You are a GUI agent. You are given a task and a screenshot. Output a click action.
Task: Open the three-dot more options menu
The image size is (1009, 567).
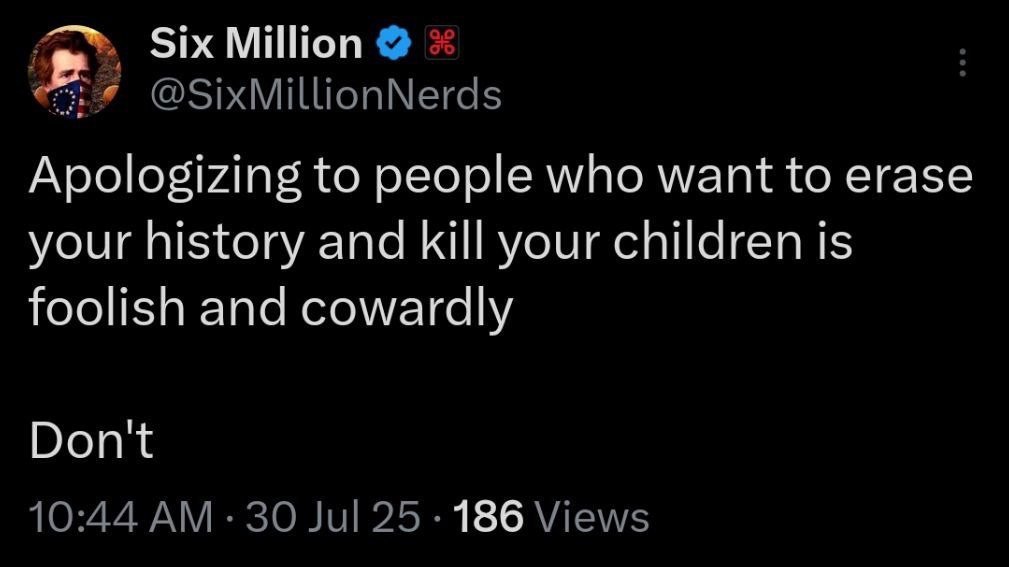[x=963, y=63]
